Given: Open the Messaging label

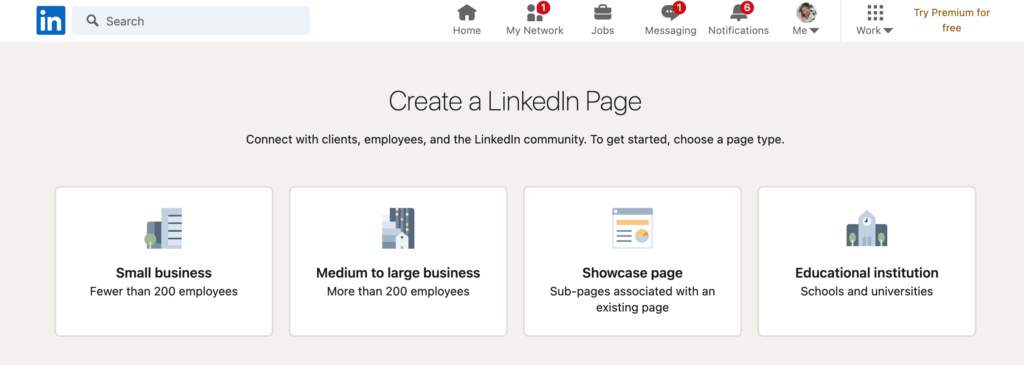Looking at the screenshot, I should (671, 31).
